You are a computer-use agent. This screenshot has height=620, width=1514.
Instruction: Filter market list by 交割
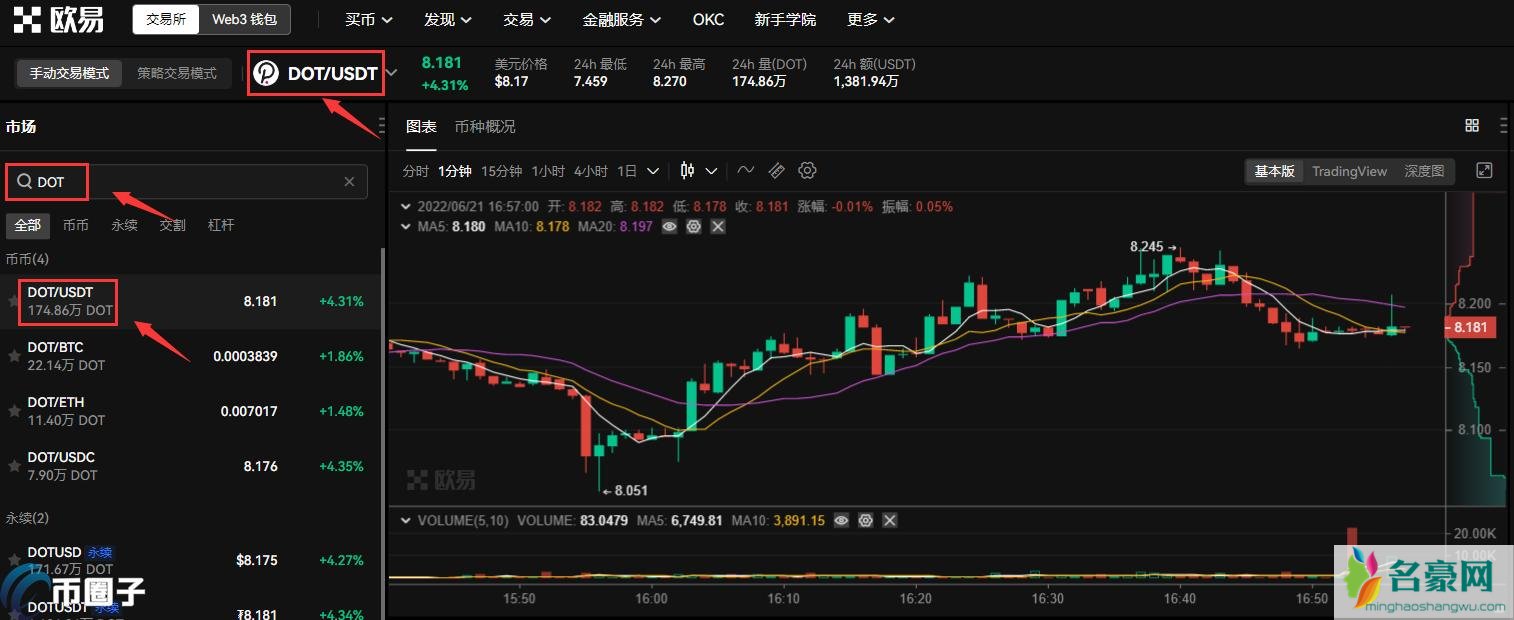pos(172,225)
